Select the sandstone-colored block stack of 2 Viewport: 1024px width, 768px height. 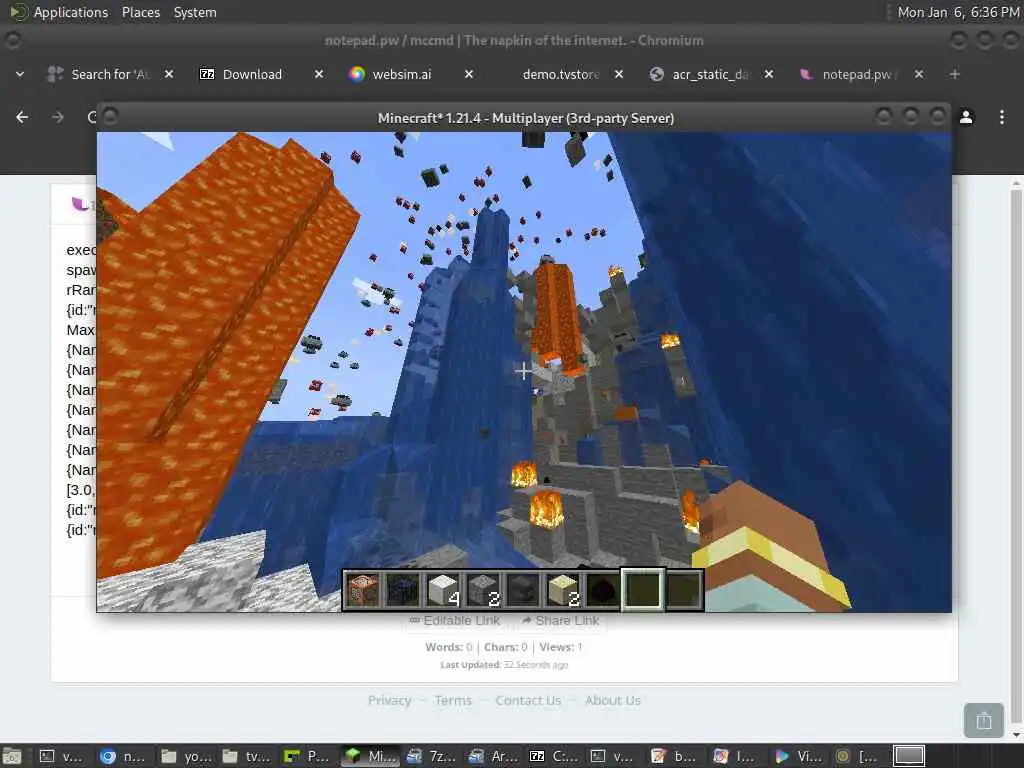click(562, 590)
